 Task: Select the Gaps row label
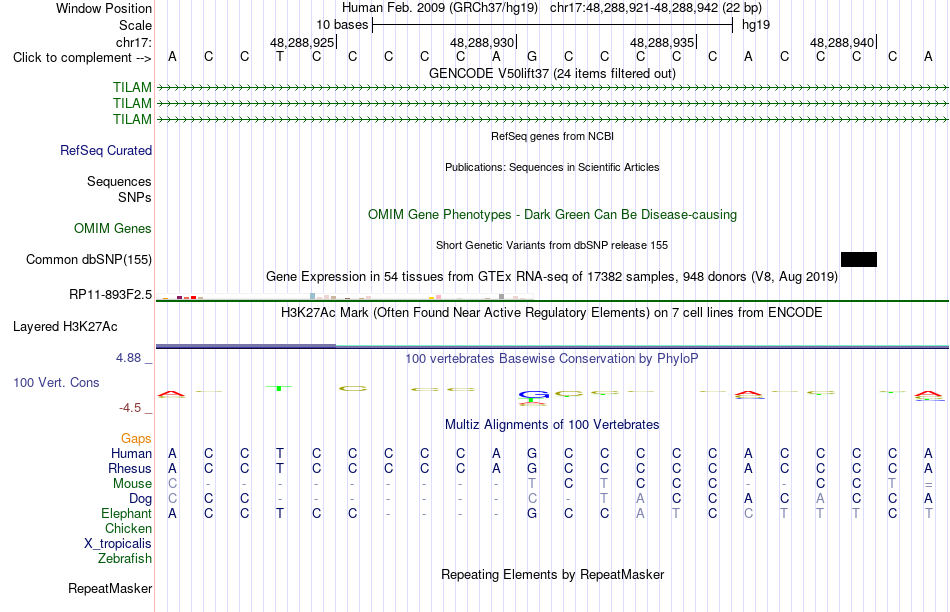pos(136,438)
